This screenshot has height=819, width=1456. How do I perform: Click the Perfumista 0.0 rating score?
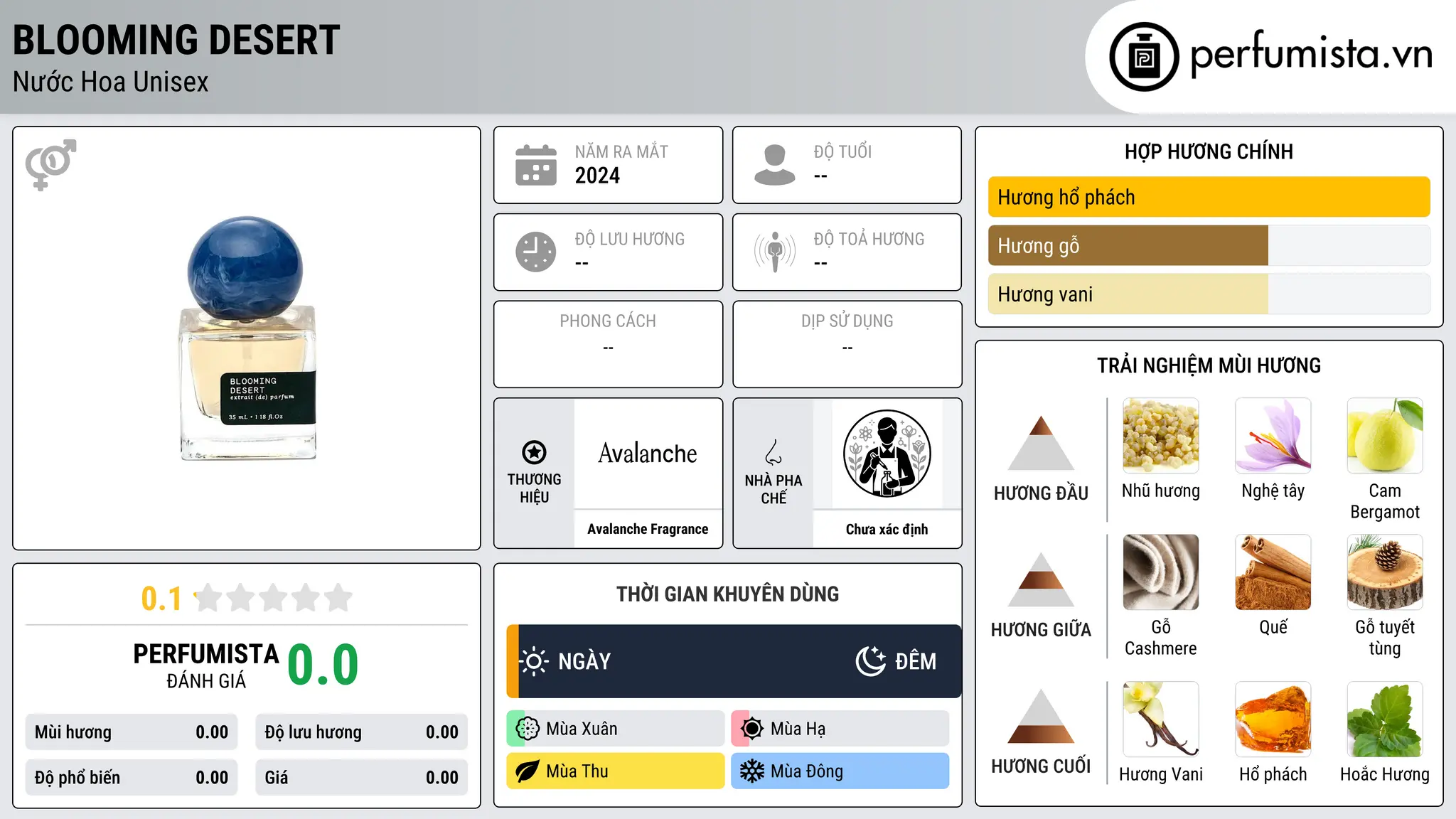coord(323,665)
